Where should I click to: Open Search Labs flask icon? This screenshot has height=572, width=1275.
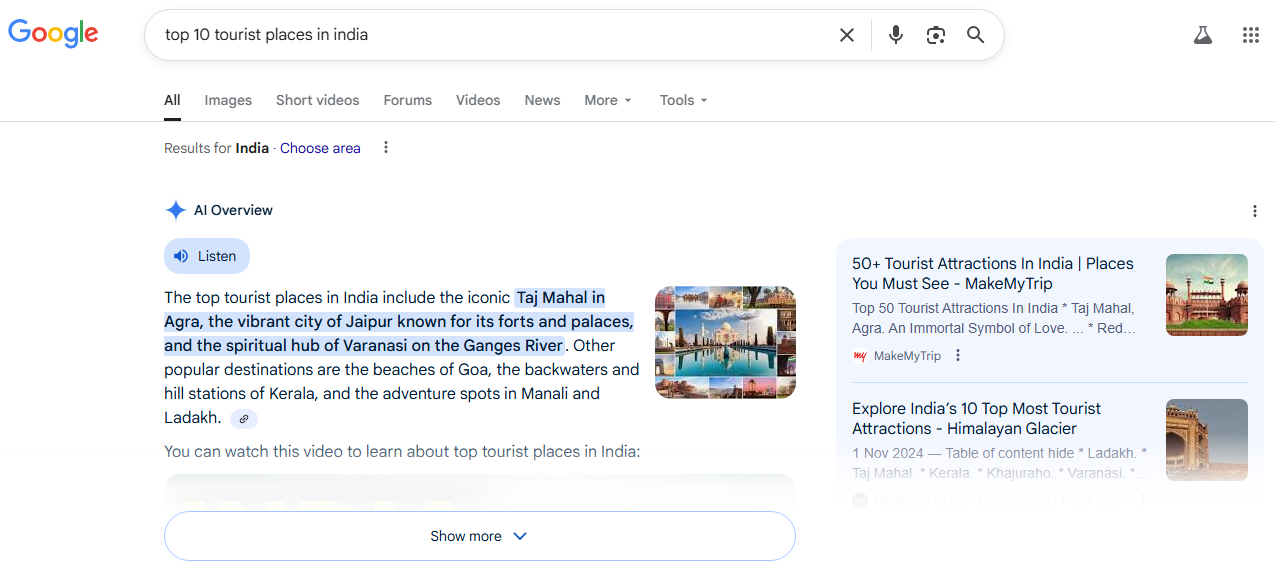pos(1203,35)
